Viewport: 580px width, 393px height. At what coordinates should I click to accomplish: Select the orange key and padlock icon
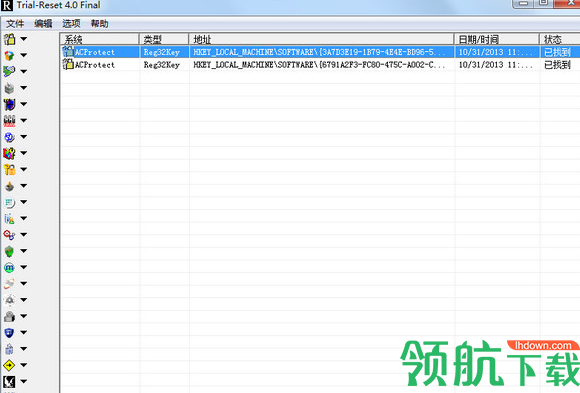click(x=9, y=169)
